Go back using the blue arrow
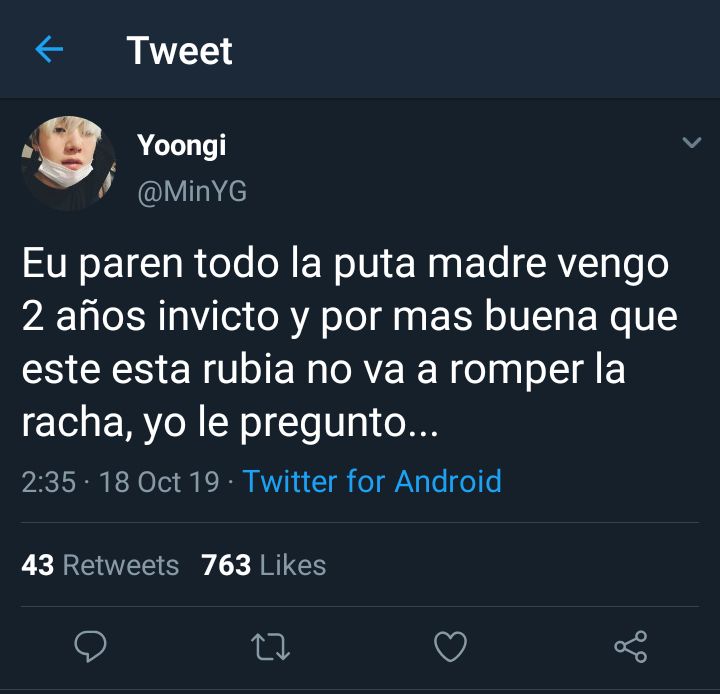720x694 pixels. 49,49
